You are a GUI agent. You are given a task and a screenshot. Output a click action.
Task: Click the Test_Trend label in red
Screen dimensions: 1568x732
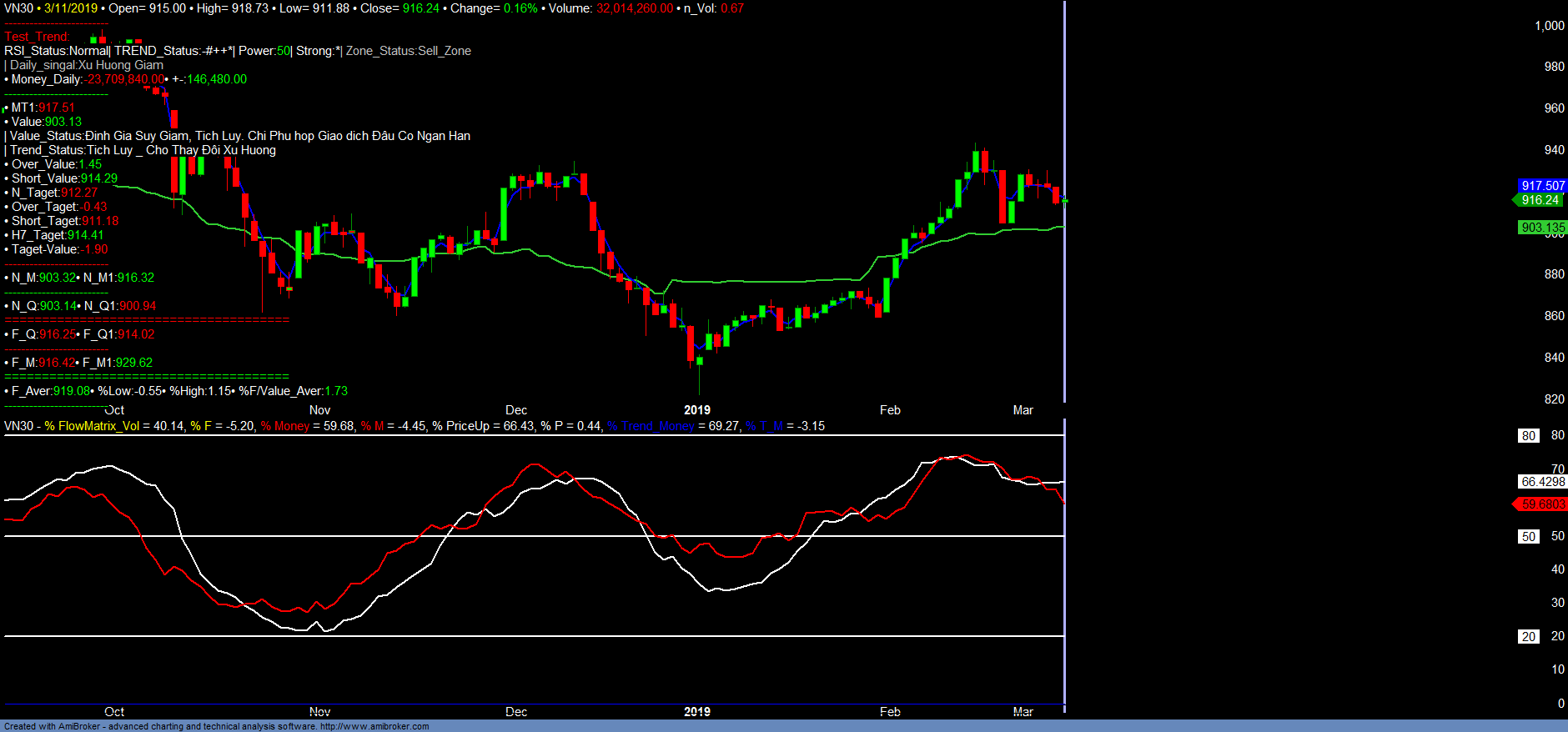coord(37,37)
